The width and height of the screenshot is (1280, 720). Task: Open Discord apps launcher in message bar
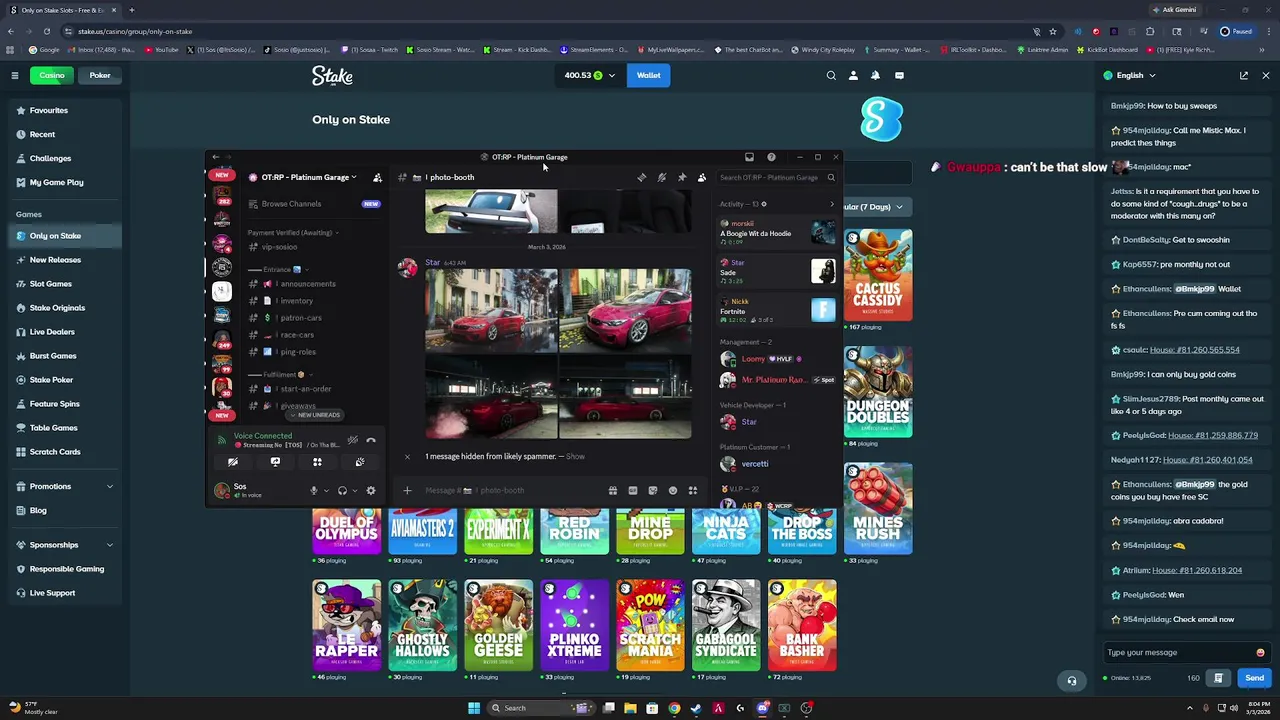[693, 490]
